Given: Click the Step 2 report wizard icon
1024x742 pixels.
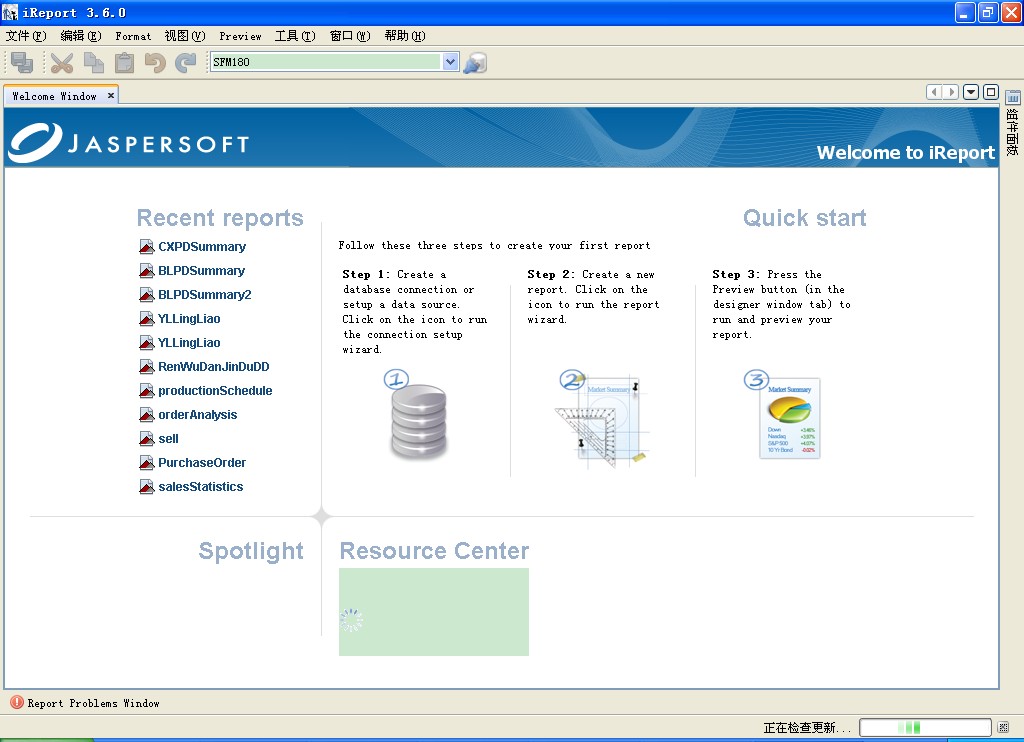Looking at the screenshot, I should [603, 419].
